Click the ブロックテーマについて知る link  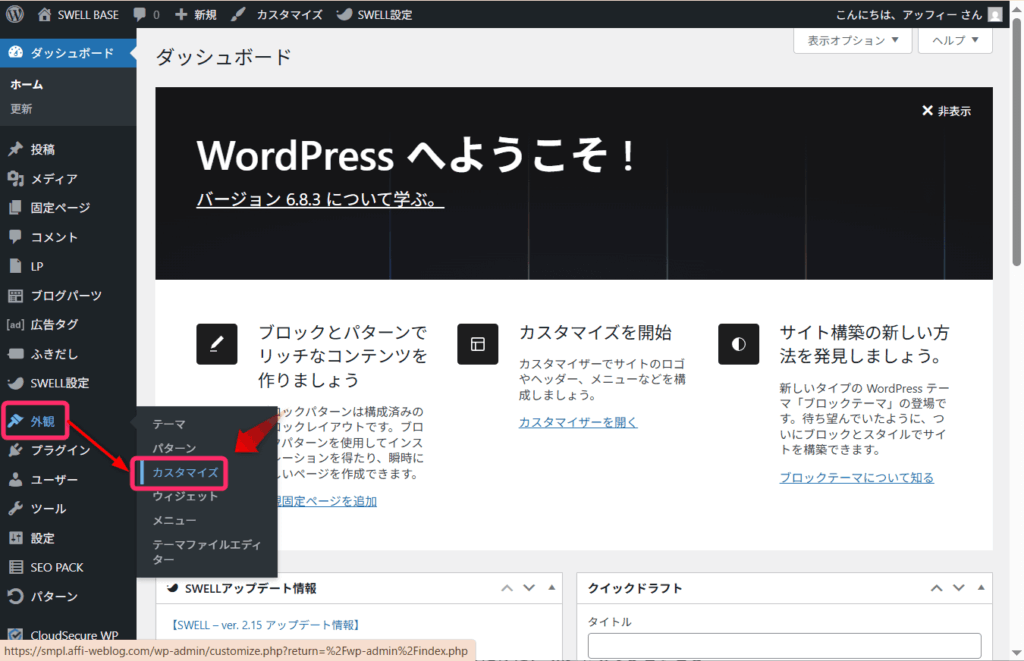tap(856, 478)
